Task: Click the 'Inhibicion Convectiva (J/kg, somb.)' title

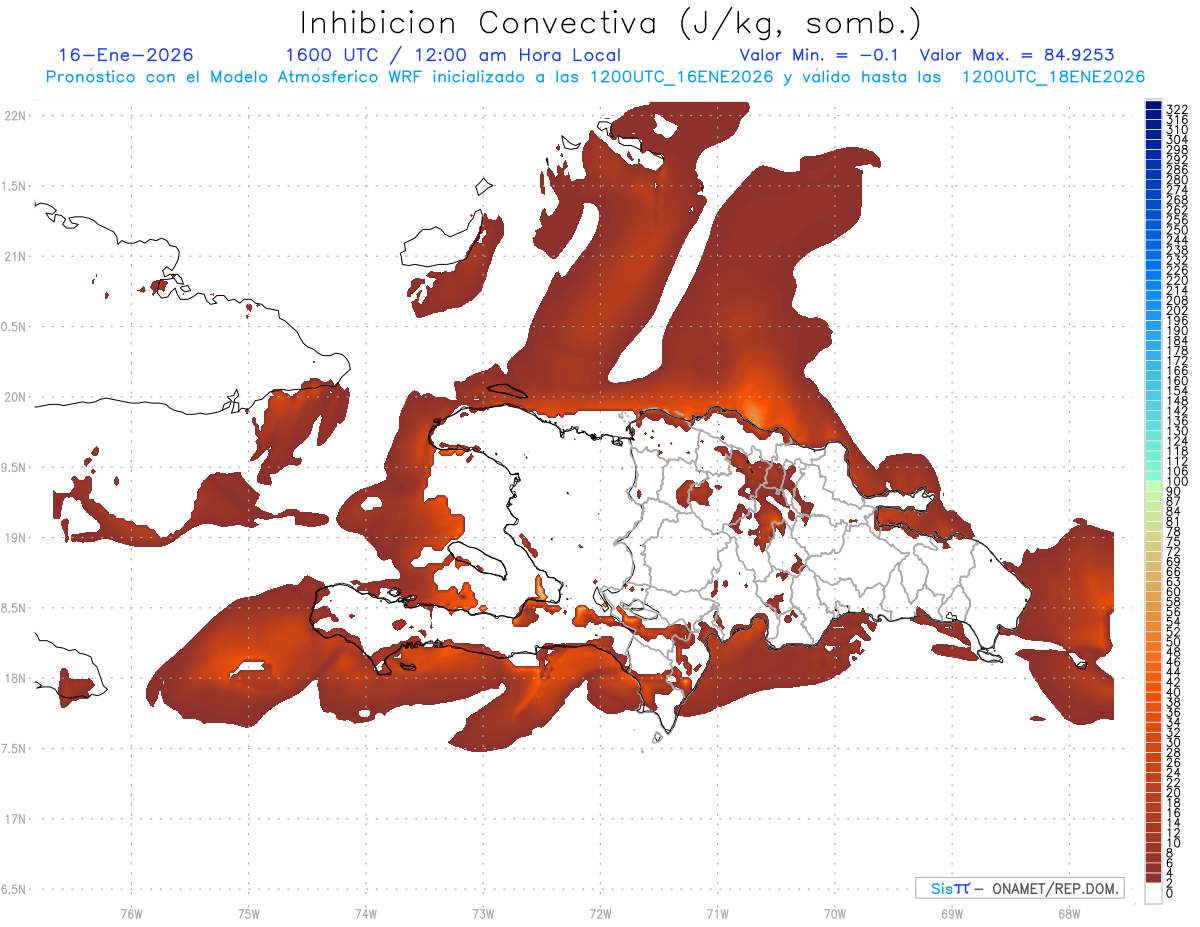Action: tap(611, 23)
